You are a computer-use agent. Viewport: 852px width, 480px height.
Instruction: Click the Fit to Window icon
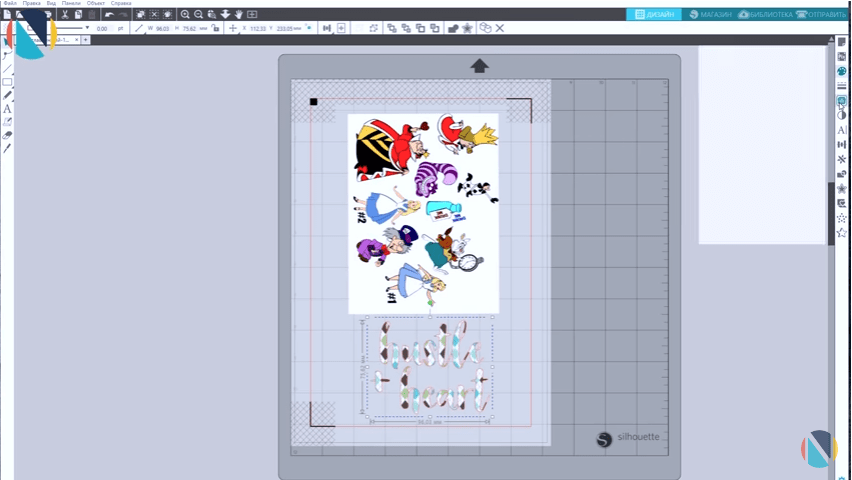pos(252,15)
